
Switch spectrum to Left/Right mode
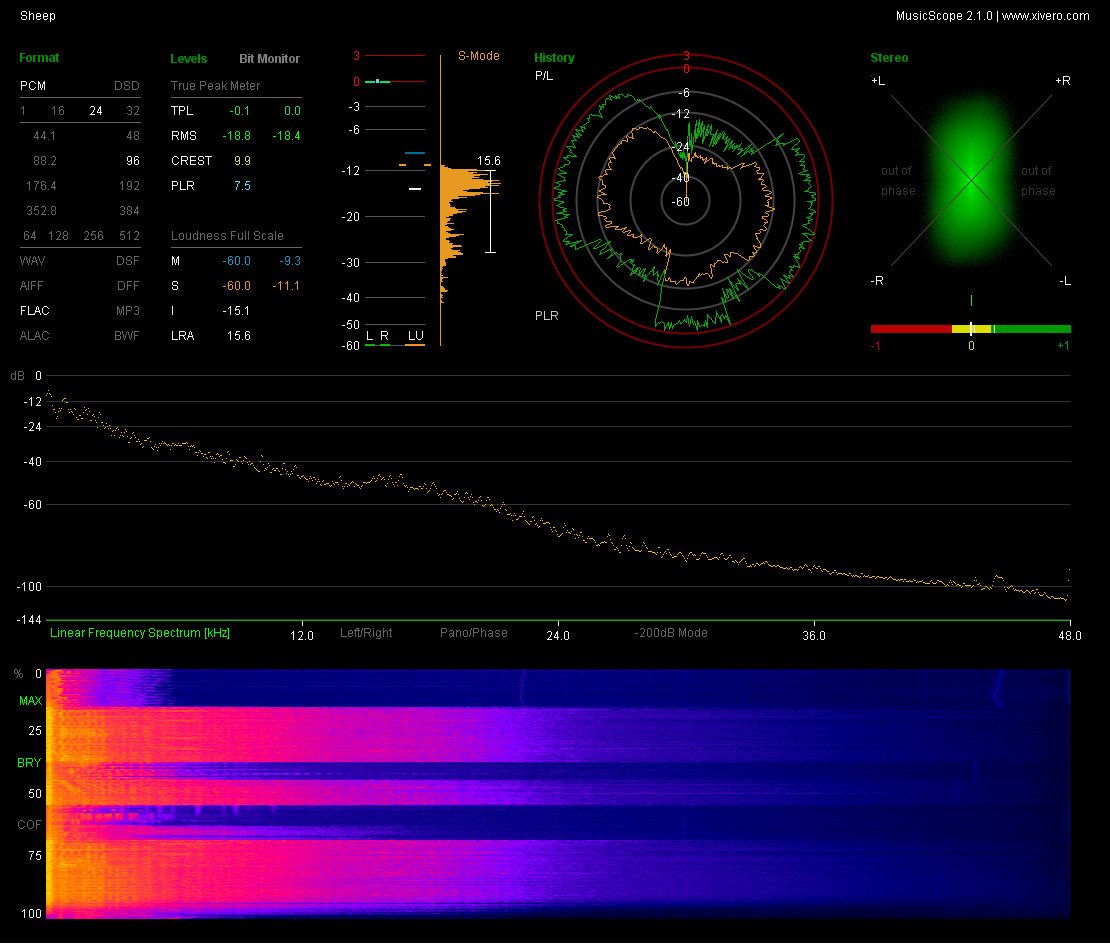(366, 633)
